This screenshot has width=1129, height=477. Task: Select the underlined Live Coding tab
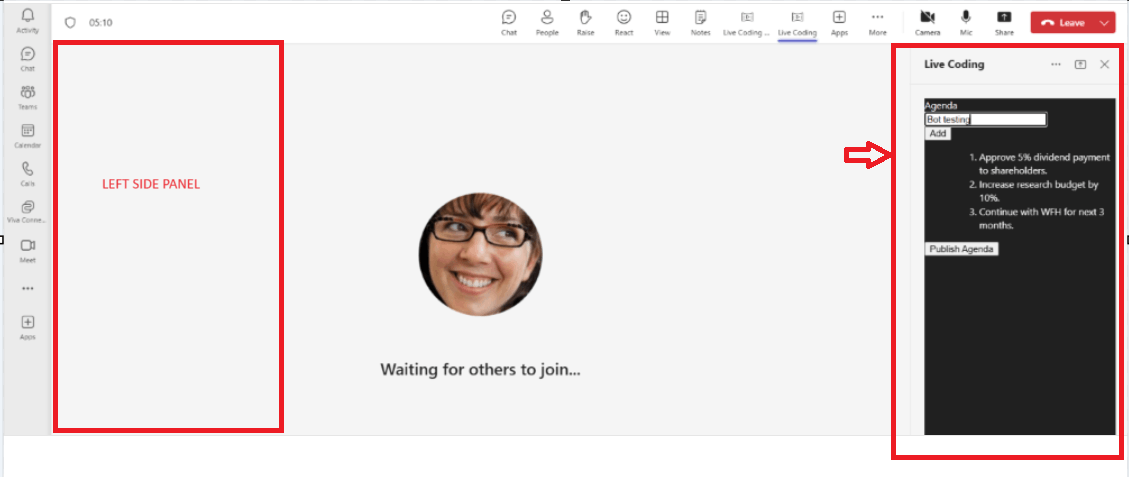pos(797,22)
